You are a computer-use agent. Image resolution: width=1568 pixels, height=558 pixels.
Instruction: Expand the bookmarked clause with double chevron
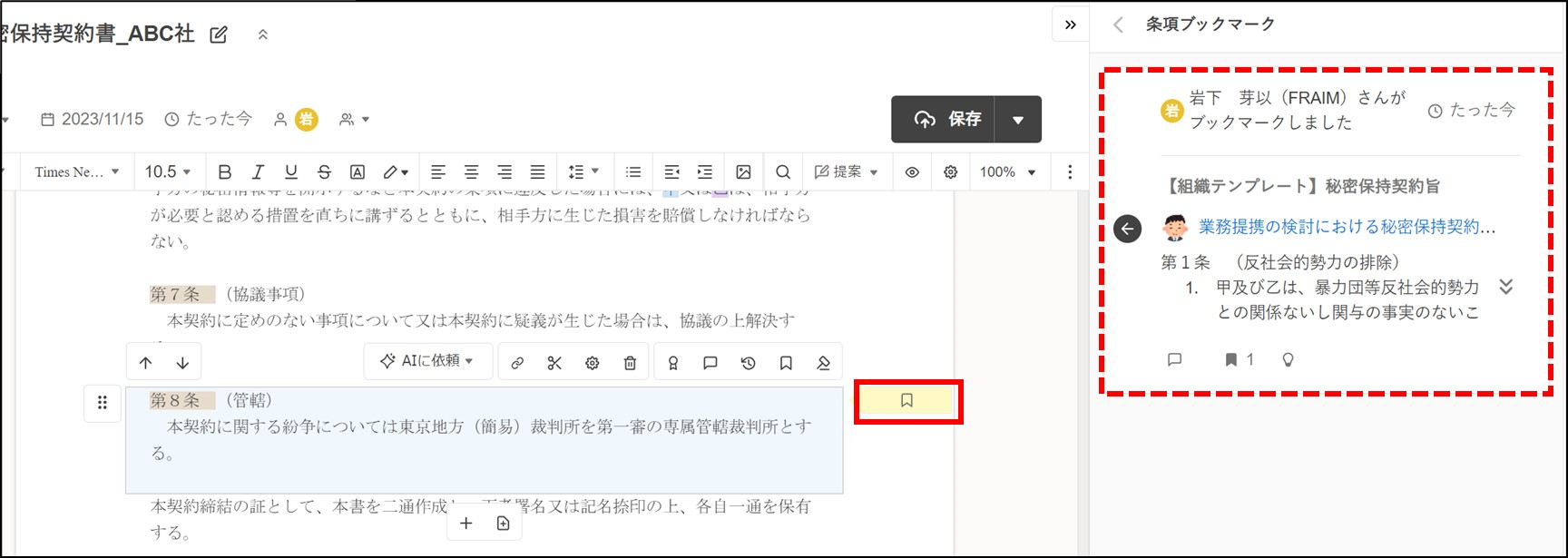1505,288
